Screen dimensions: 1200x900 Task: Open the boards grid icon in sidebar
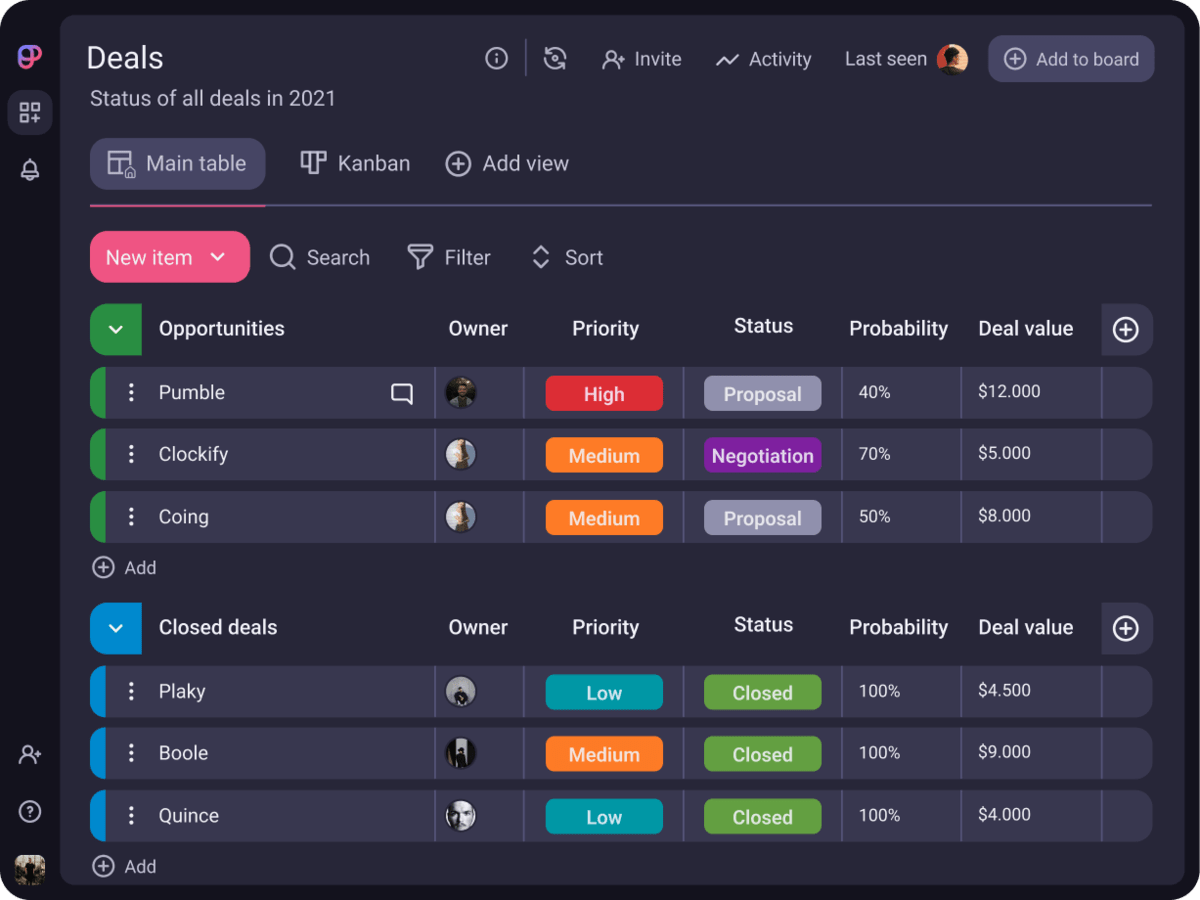coord(30,113)
